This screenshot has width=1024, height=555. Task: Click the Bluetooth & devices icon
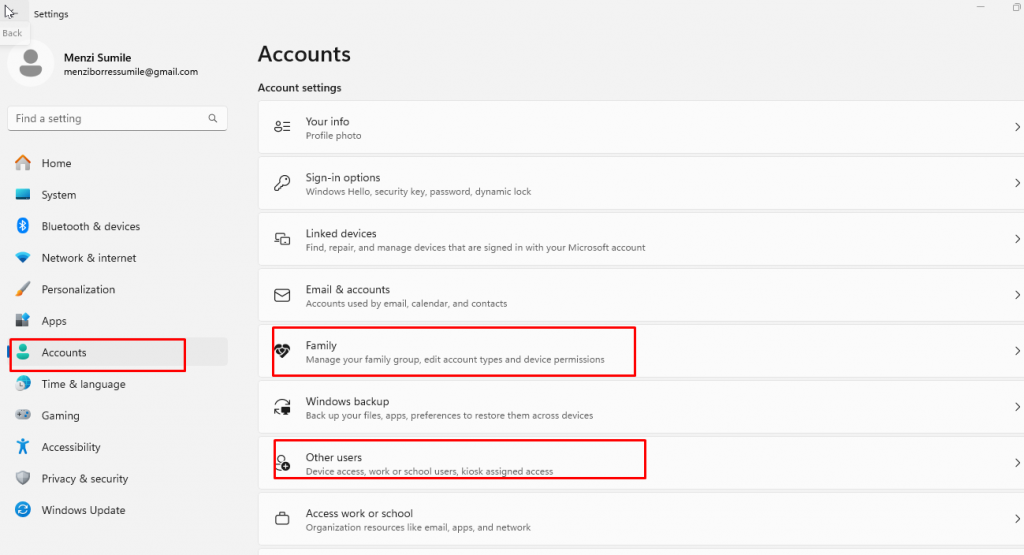click(x=23, y=226)
